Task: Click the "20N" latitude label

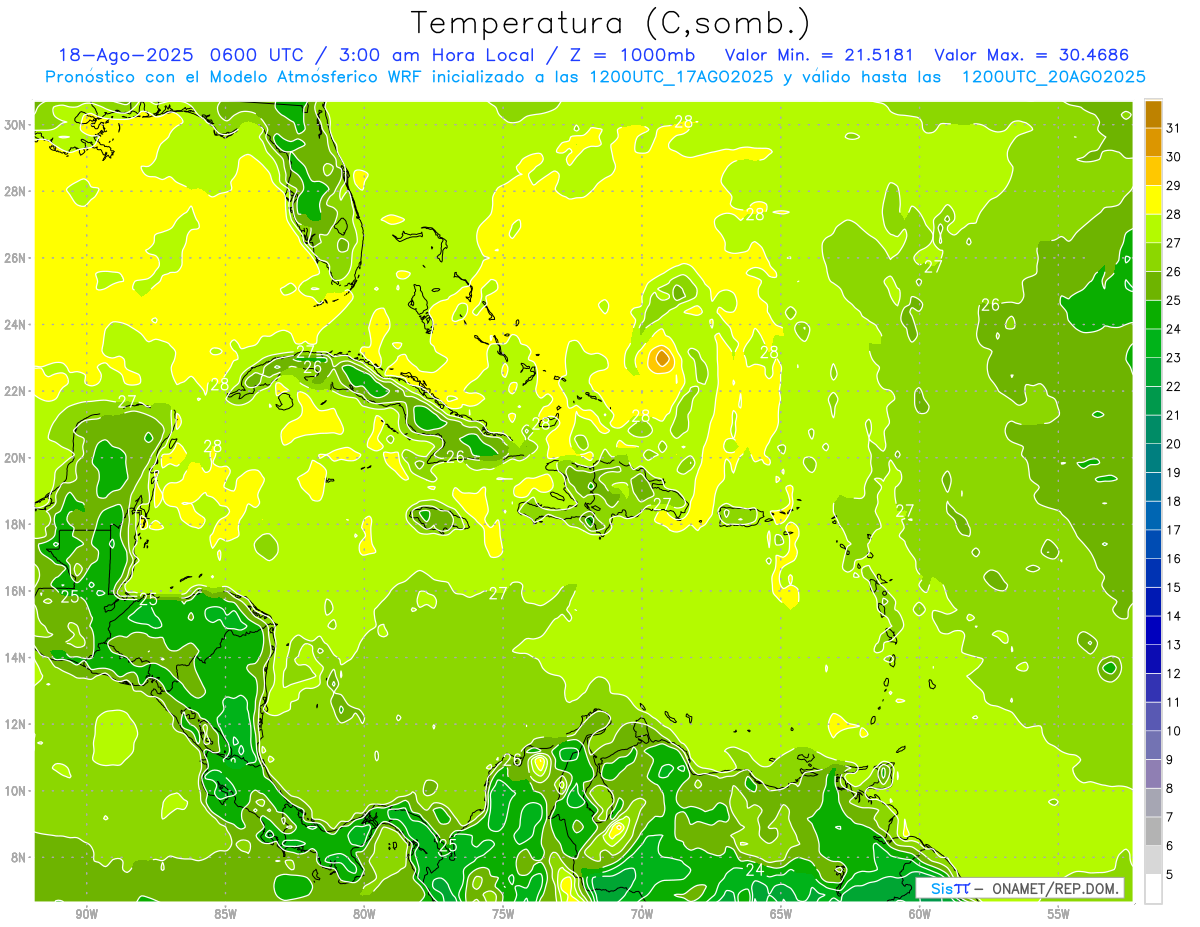Action: pyautogui.click(x=16, y=458)
